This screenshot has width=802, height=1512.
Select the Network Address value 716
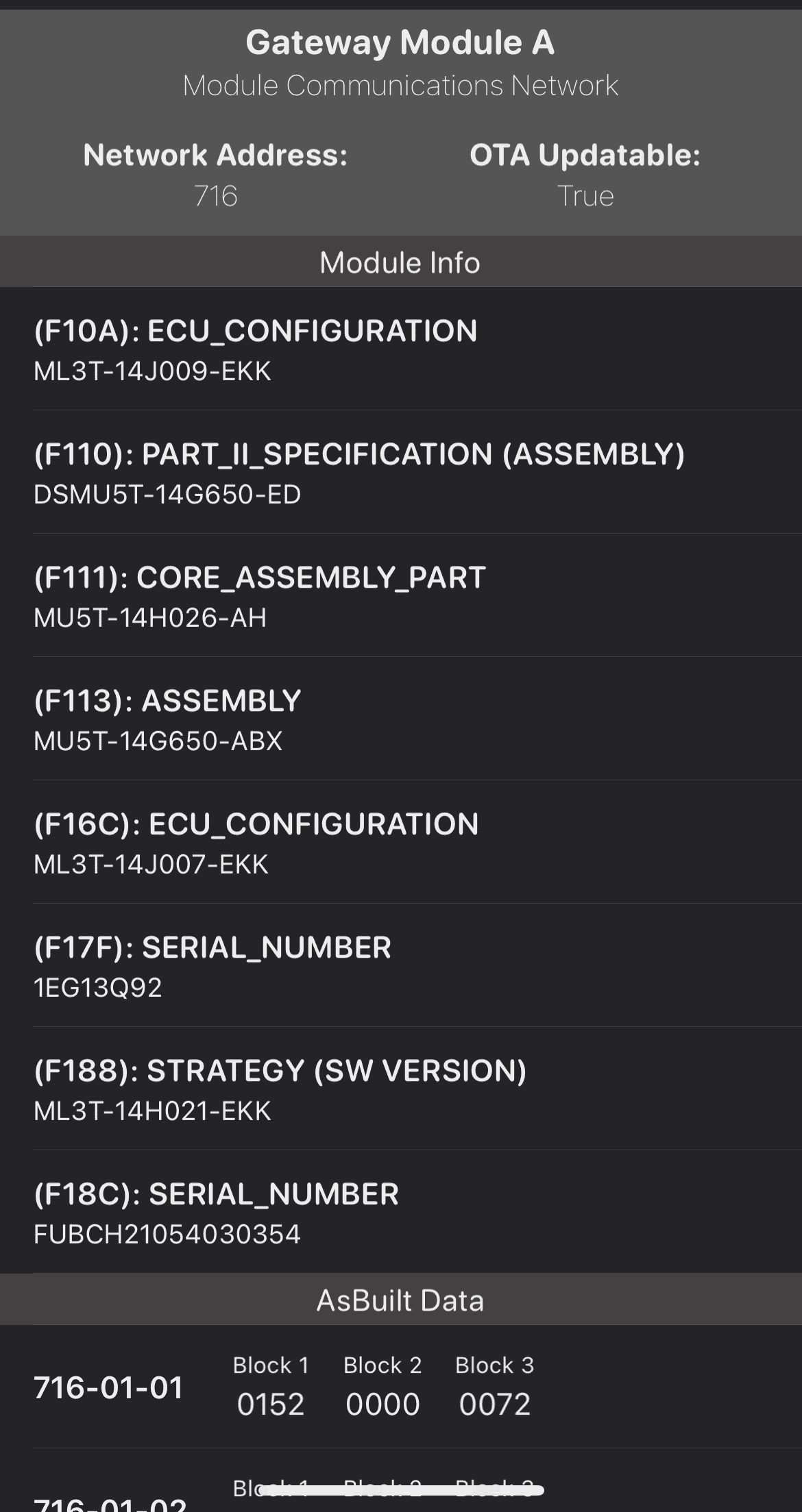point(215,196)
